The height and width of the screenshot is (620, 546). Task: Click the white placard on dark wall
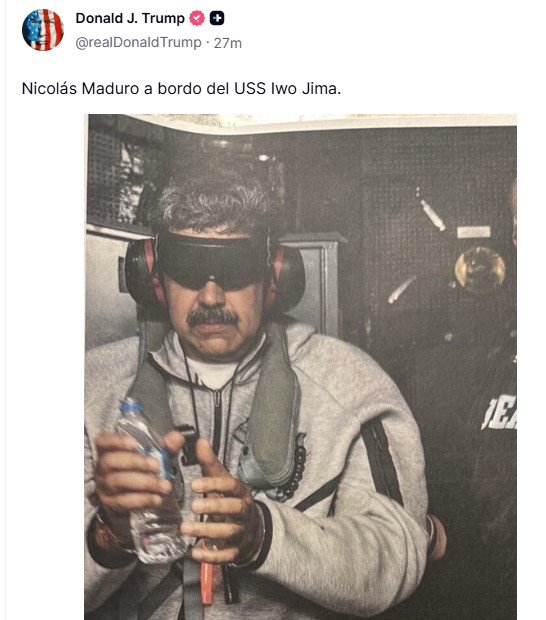pyautogui.click(x=474, y=232)
